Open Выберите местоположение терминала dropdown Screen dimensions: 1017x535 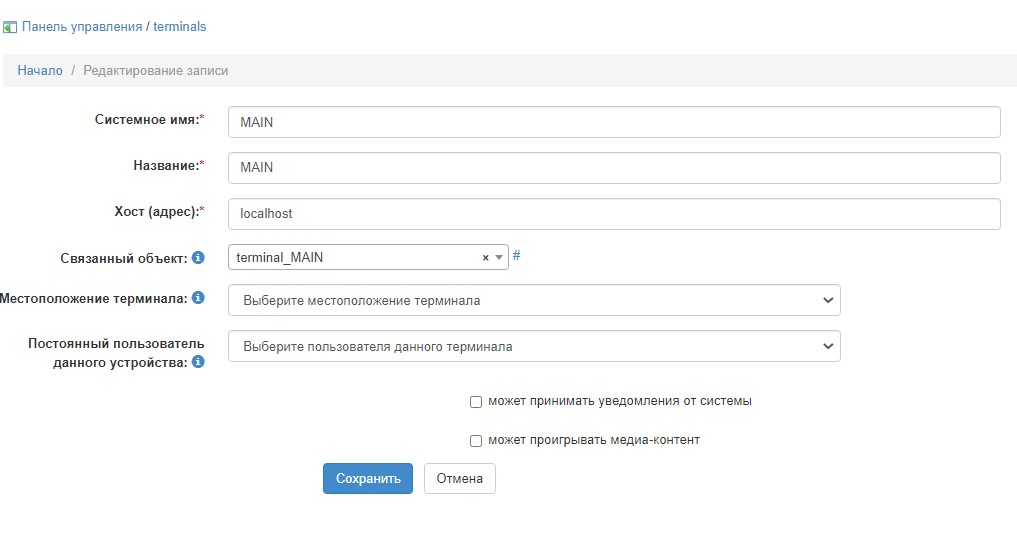point(534,300)
